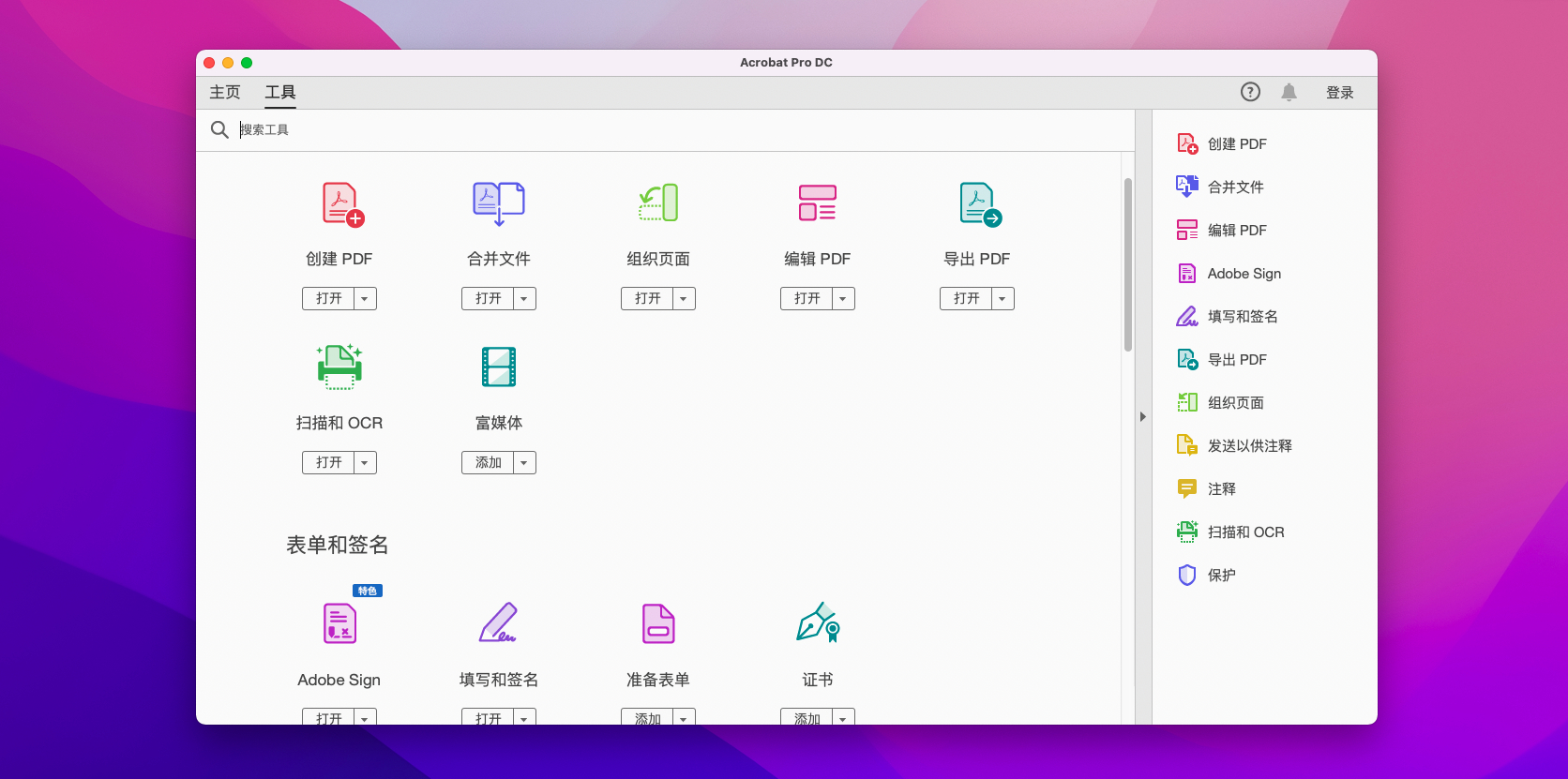Open the 组织页面 tool icon in grid
This screenshot has height=779, width=1568.
(658, 202)
